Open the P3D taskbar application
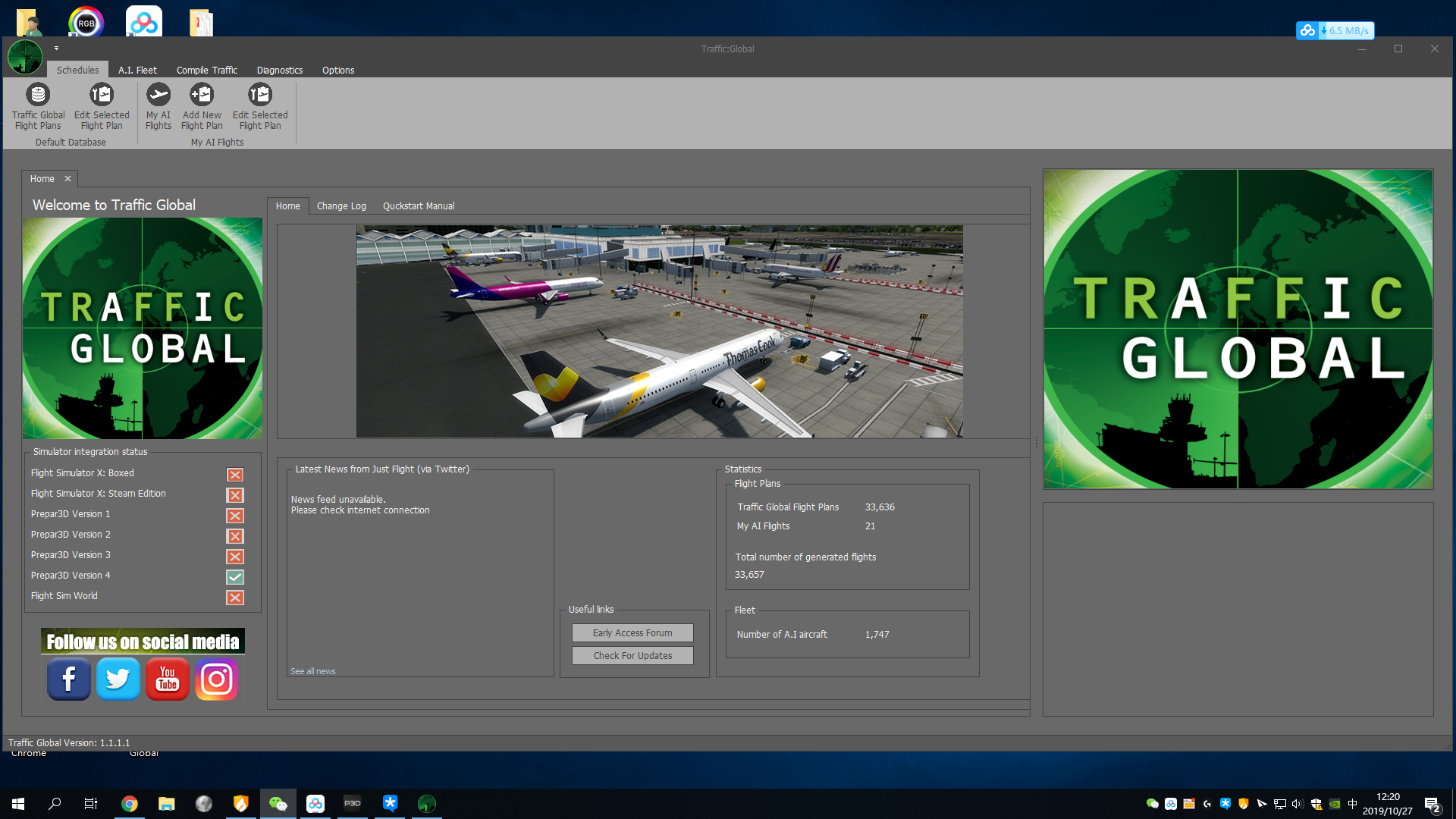The width and height of the screenshot is (1456, 819). tap(353, 804)
